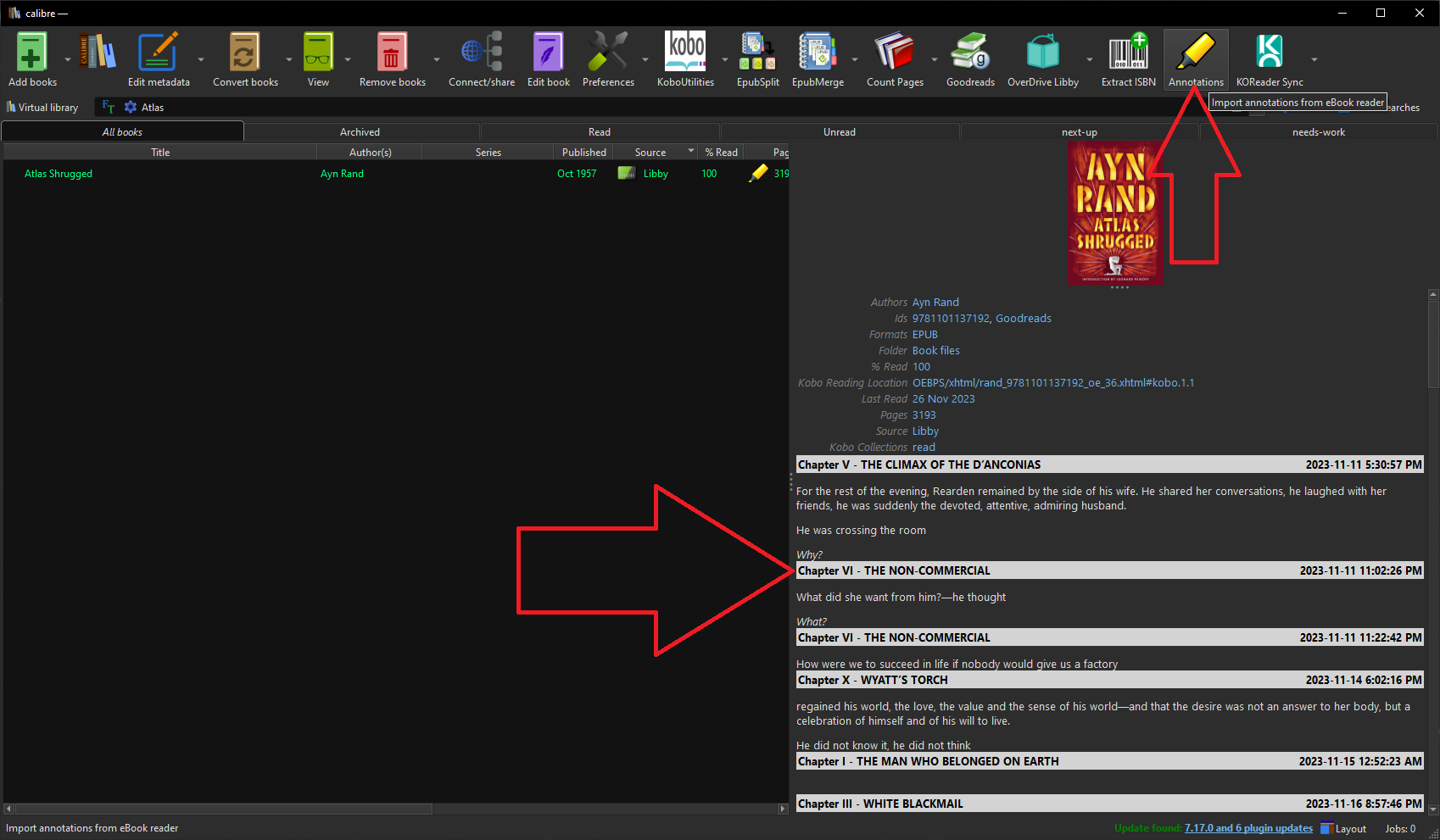This screenshot has width=1440, height=840.
Task: Open the Jobs: 0 indicator
Action: click(1400, 828)
